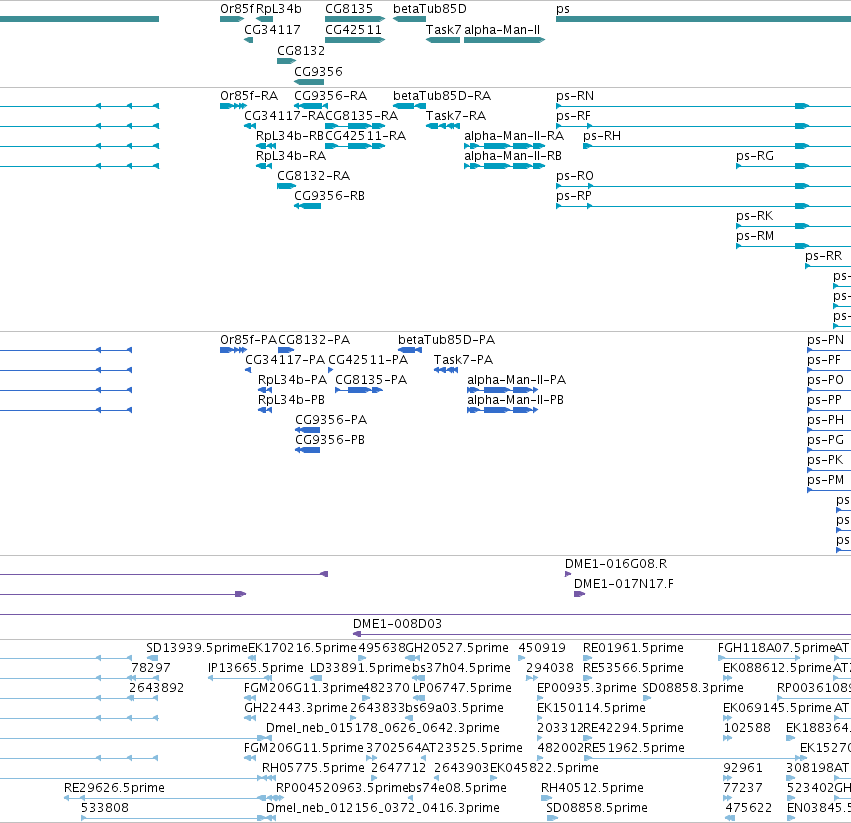
Task: Select the Dmel_neb_012156_0372_0416.3prime label
Action: tap(382, 808)
